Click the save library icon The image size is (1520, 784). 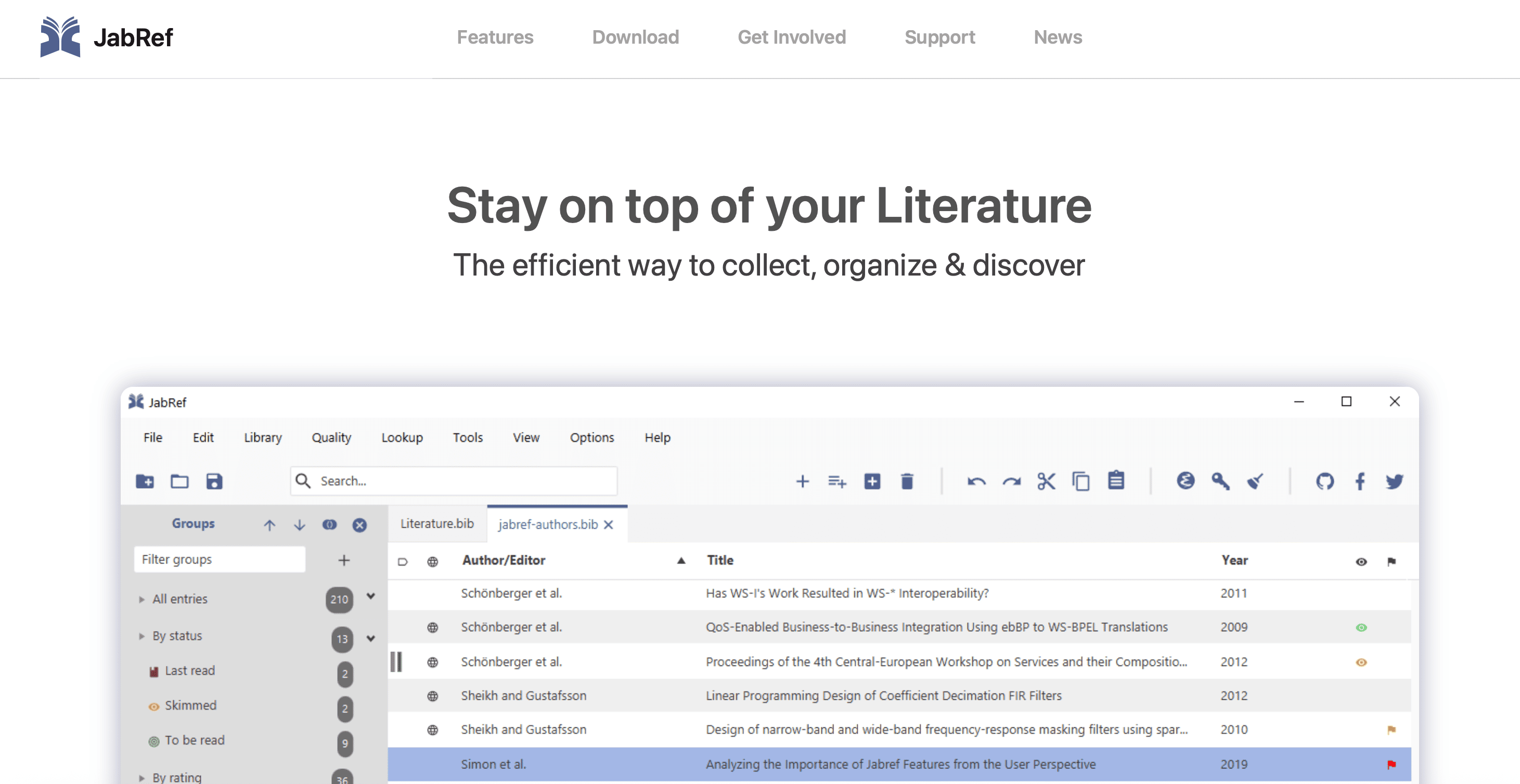tap(214, 481)
